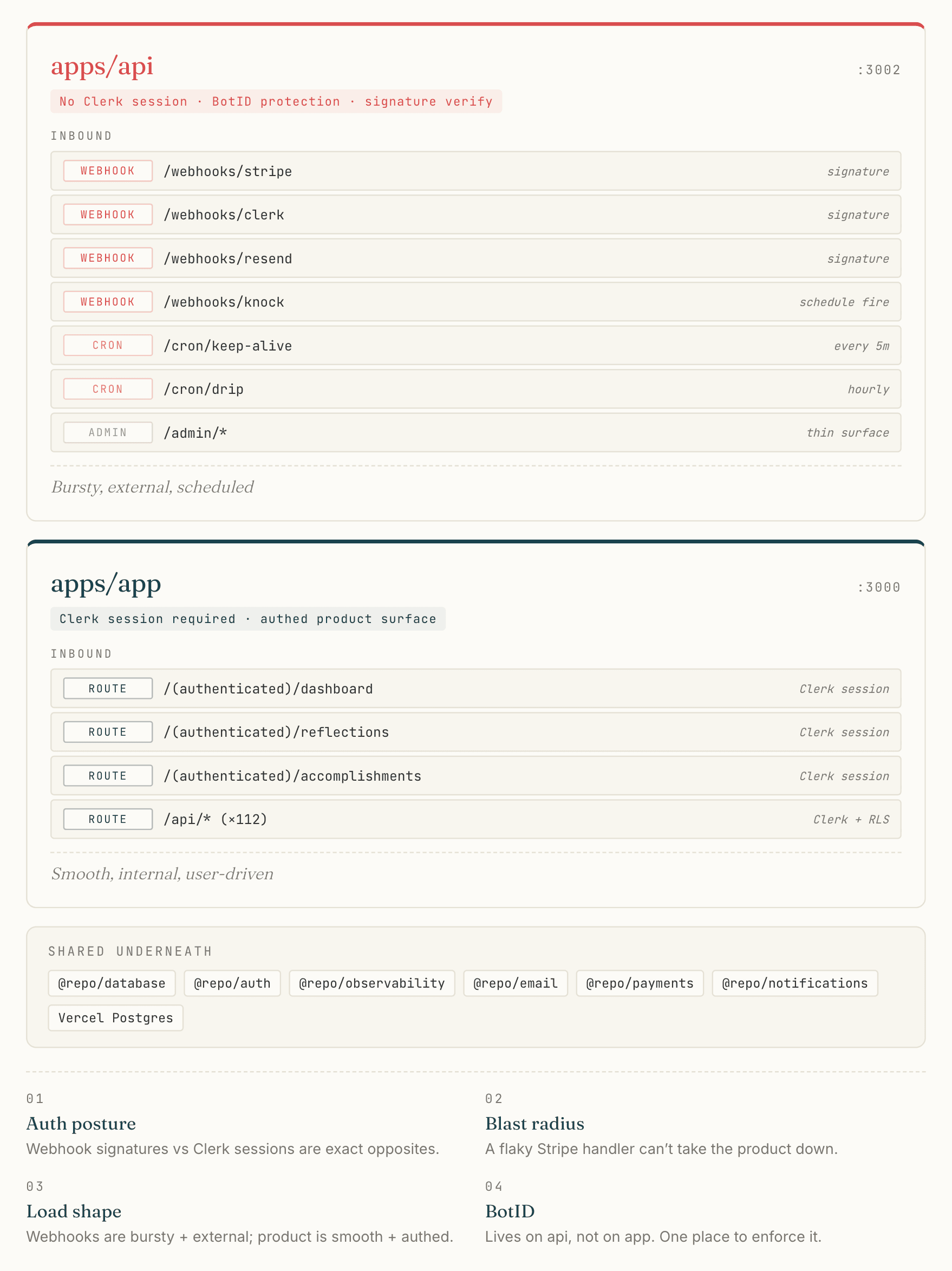Click the WEBHOOK tag beside /webhooks/resend
This screenshot has width=952, height=1271.
coord(108,258)
